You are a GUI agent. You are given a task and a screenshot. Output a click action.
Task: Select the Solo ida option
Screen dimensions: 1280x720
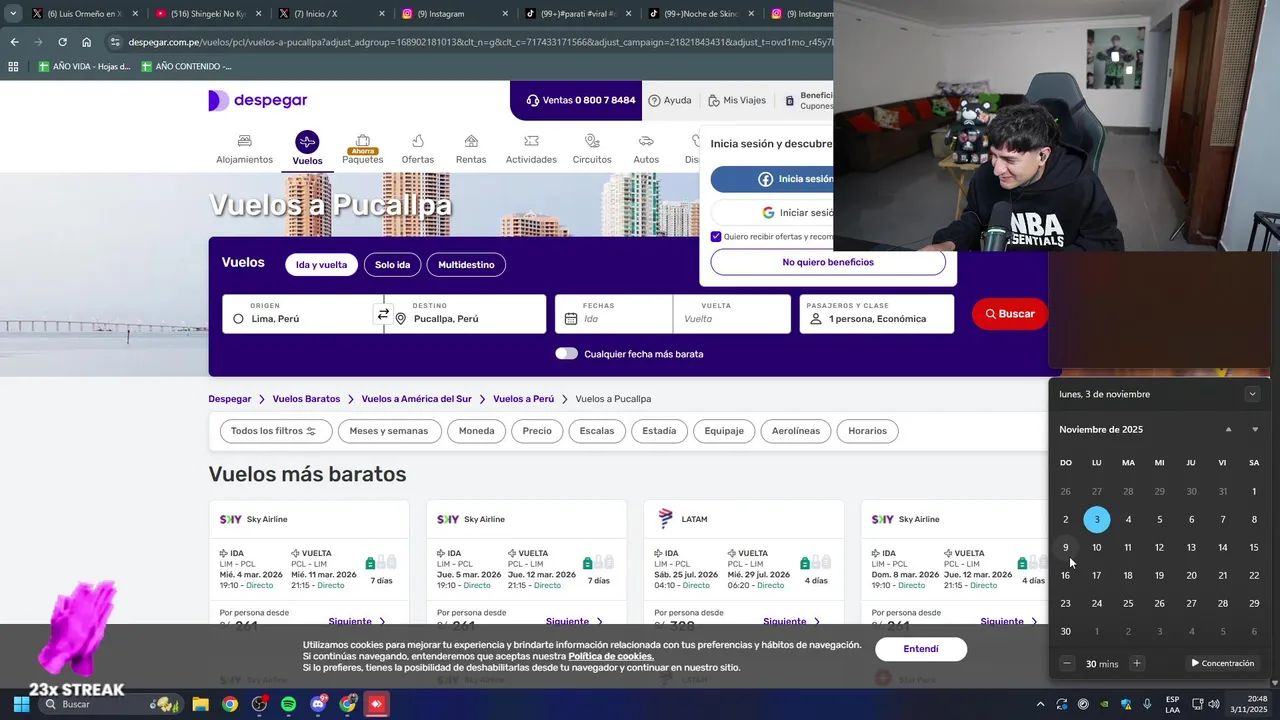click(x=392, y=265)
